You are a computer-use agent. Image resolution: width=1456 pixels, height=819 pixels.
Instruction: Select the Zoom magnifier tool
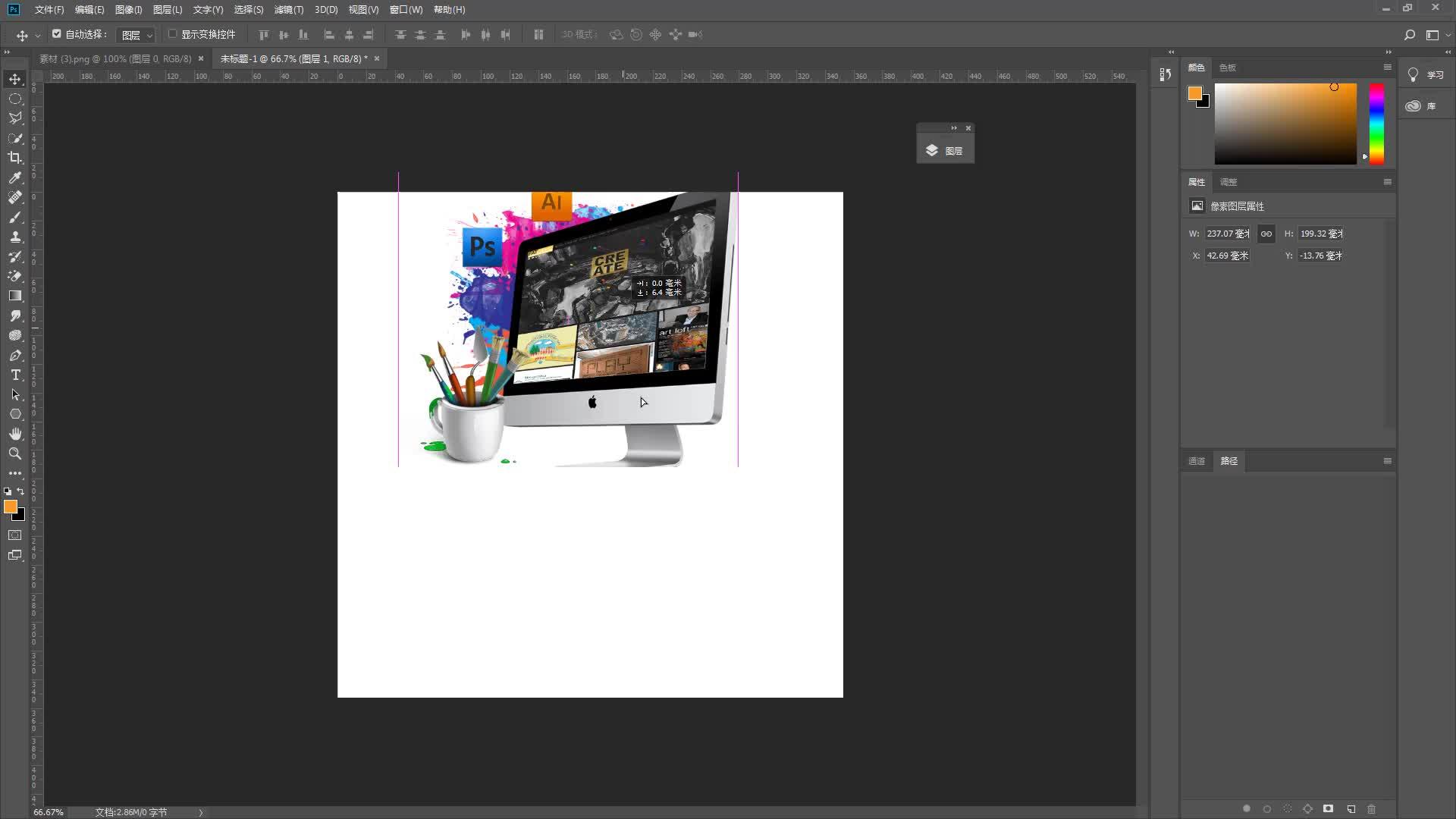click(15, 453)
